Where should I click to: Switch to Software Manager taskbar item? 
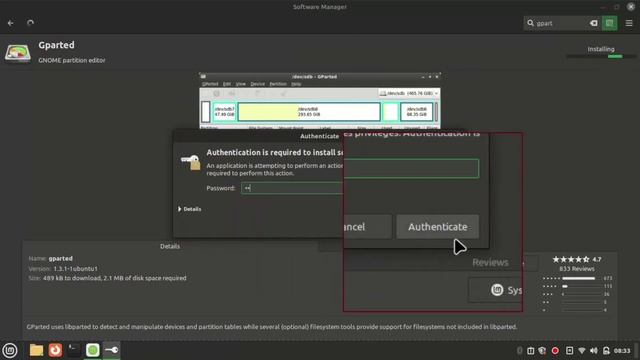pos(93,350)
